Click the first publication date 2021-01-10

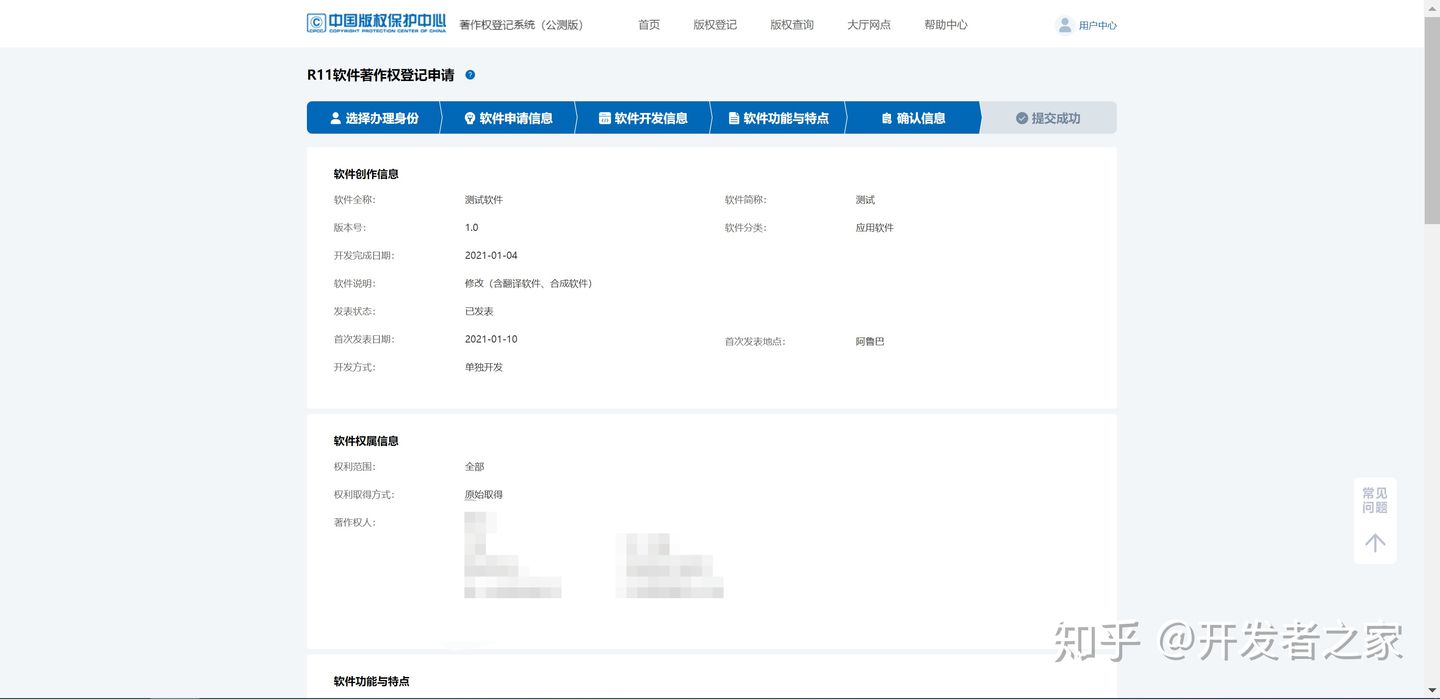[x=491, y=340]
